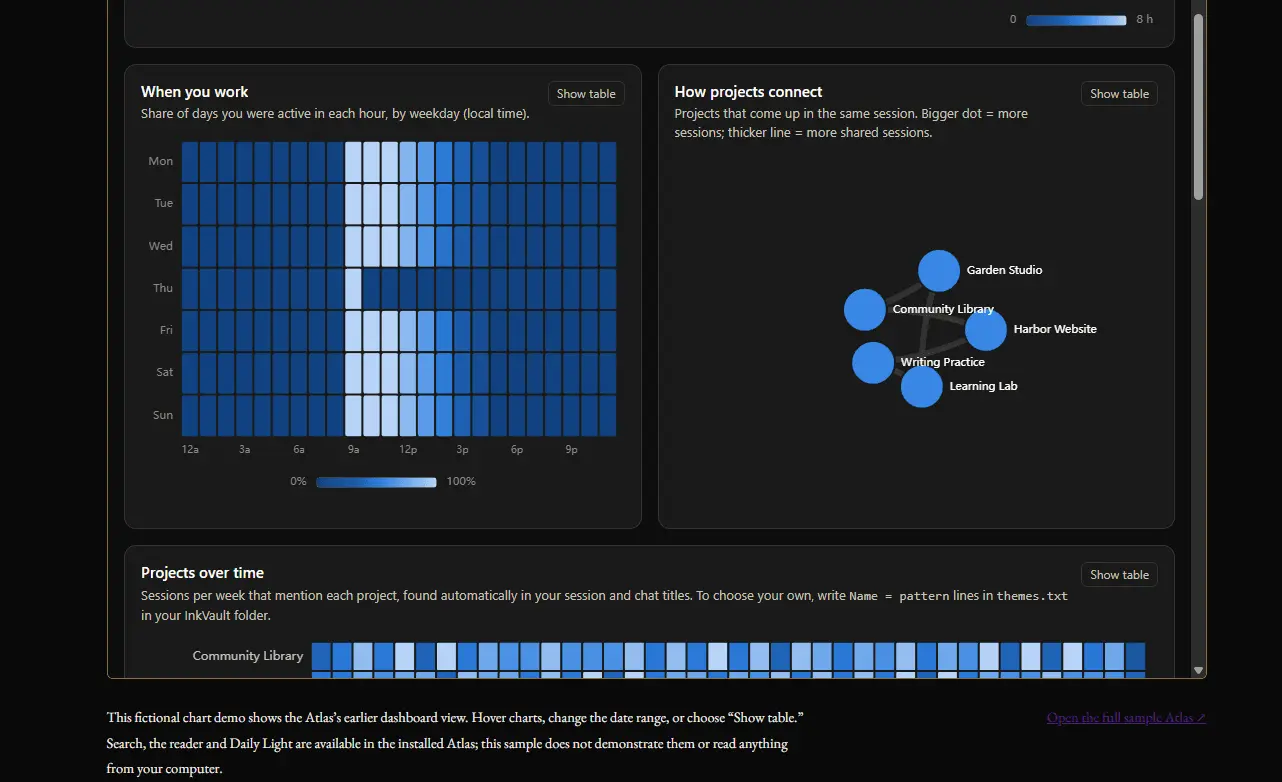Click the Sat row label in heatmap
Screen dimensions: 1282x782
point(164,372)
